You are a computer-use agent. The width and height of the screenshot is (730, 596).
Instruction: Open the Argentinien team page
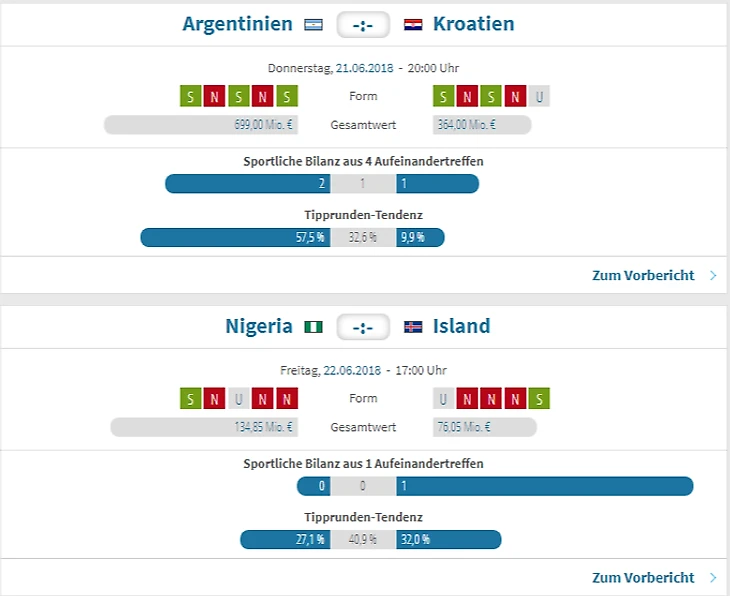pos(237,24)
